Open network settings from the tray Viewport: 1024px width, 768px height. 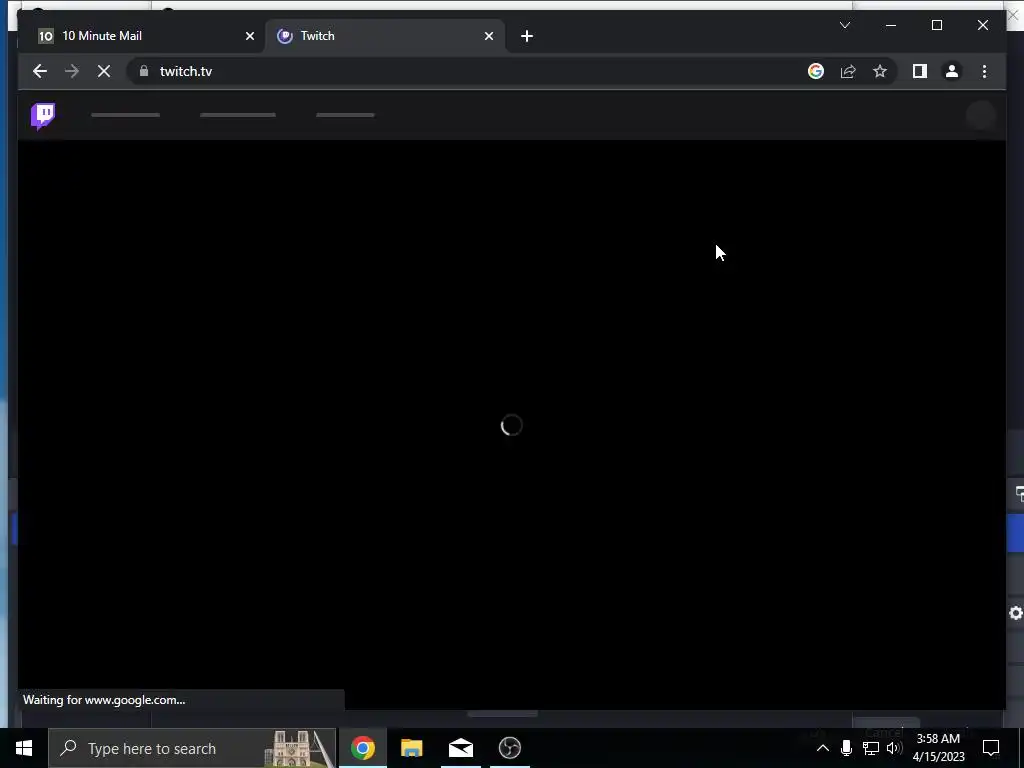[871, 748]
